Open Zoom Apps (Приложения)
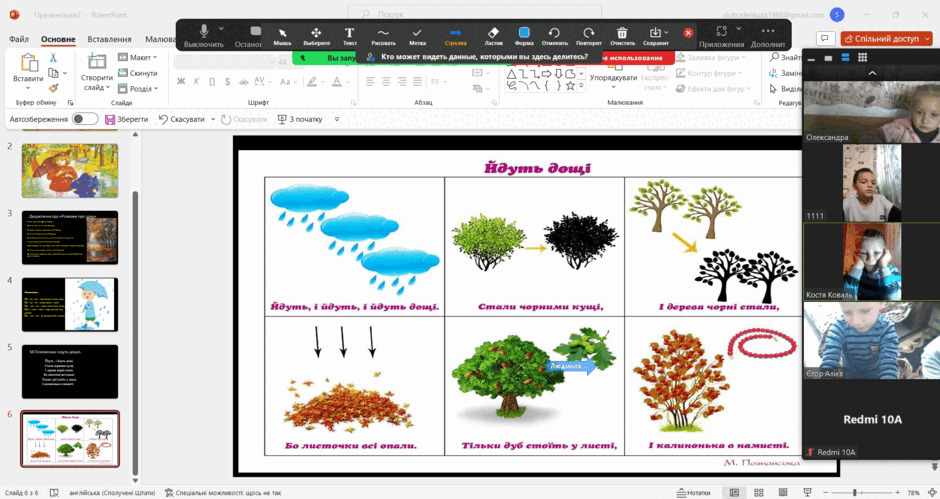 (x=721, y=36)
